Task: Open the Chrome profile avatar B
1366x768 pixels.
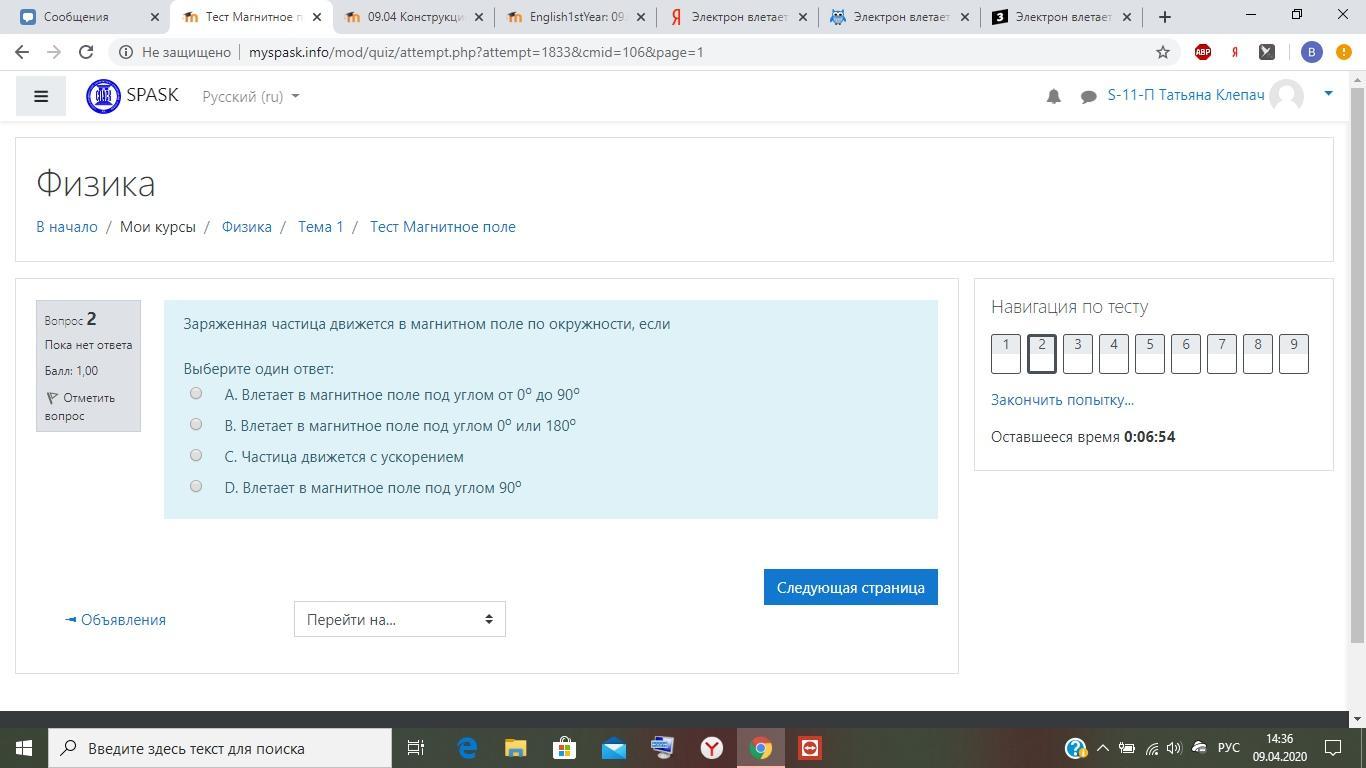Action: pos(1312,52)
